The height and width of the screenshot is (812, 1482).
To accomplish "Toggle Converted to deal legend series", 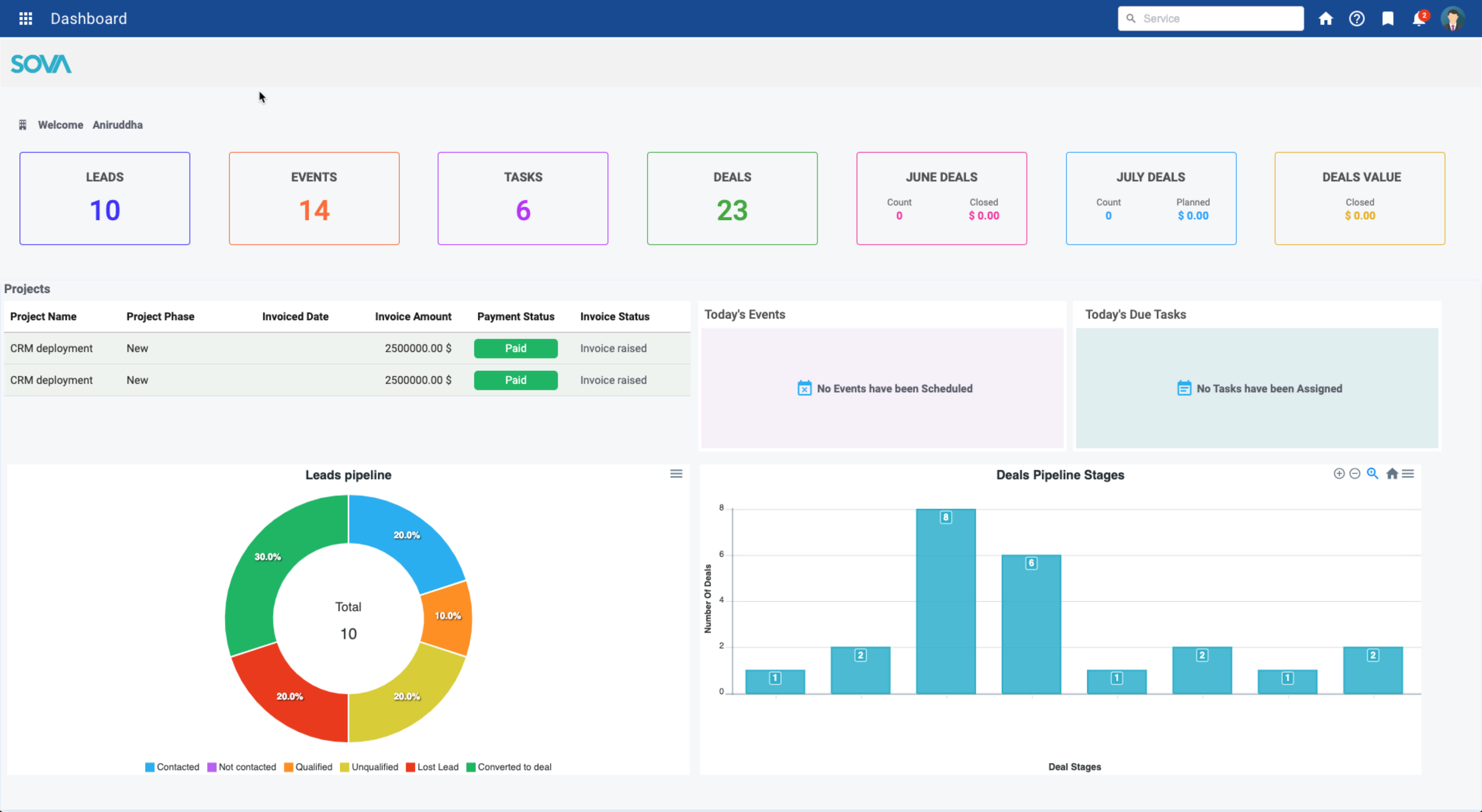I will (509, 766).
